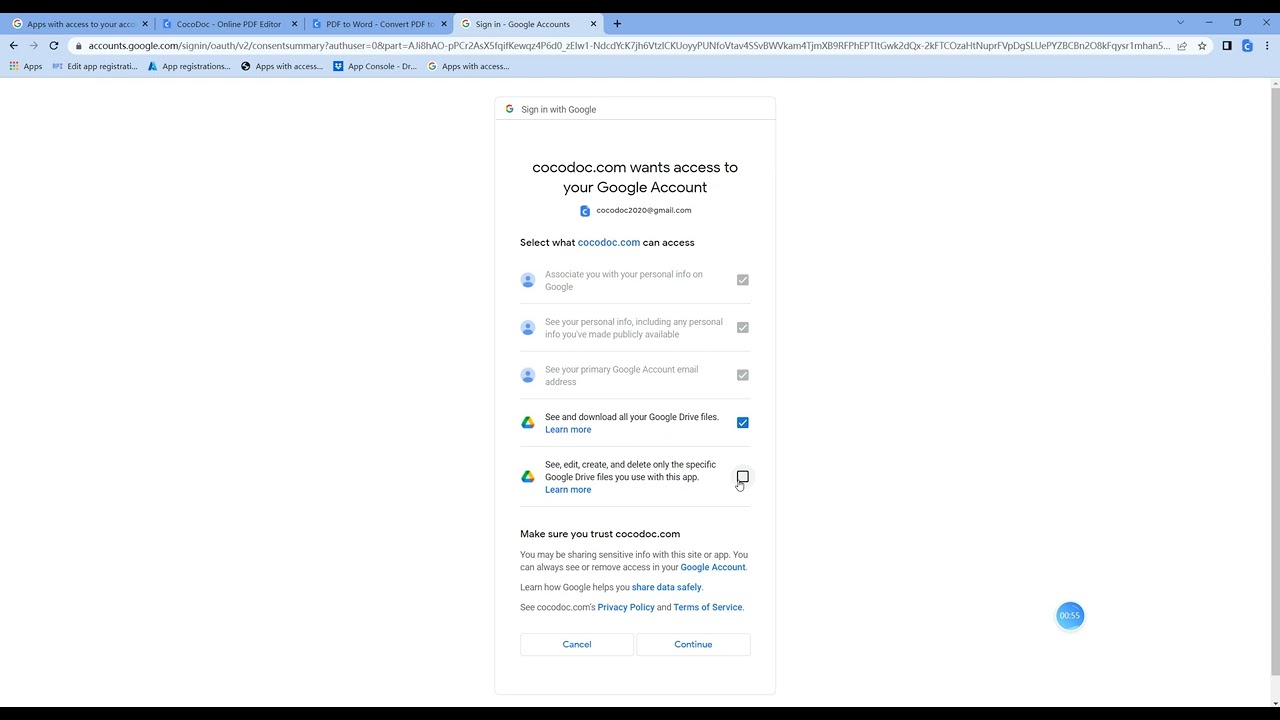Open the App Console - Dr... bookmark
1280x720 pixels.
375,66
